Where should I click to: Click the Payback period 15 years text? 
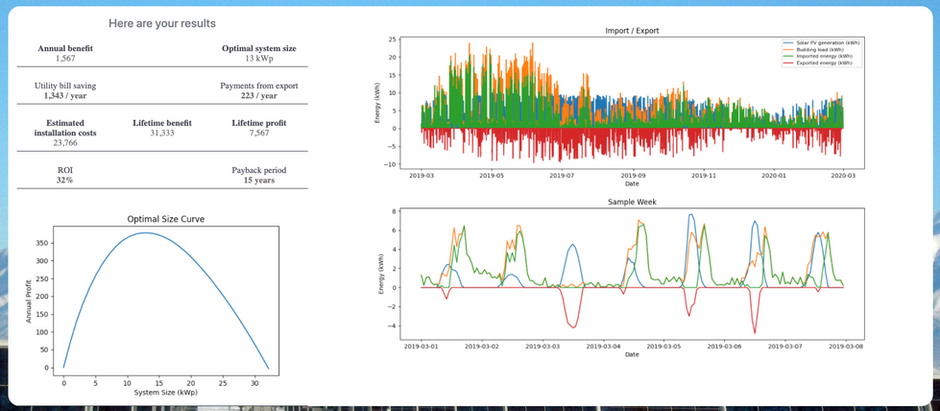259,180
